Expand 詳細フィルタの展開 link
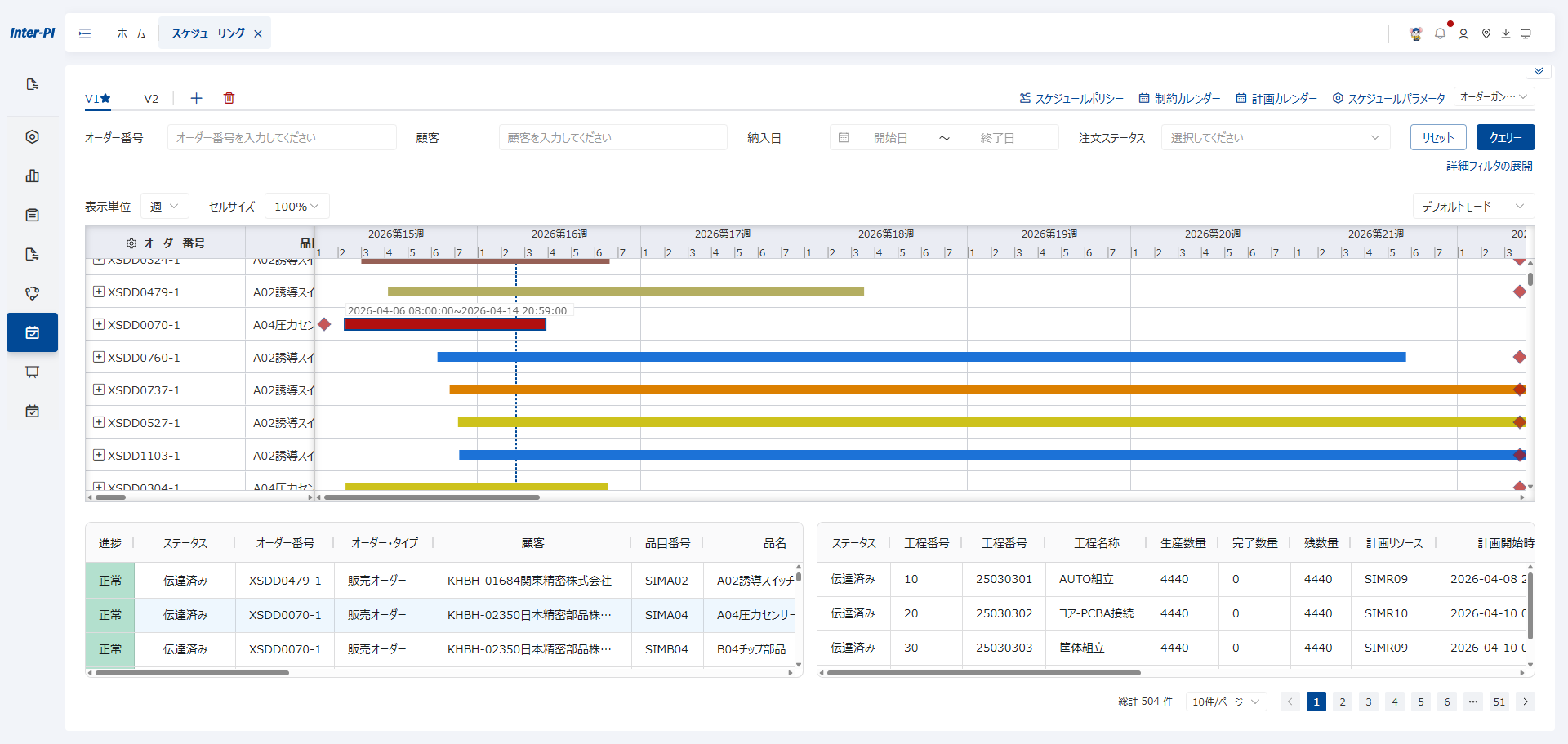The width and height of the screenshot is (1568, 744). [x=1490, y=166]
